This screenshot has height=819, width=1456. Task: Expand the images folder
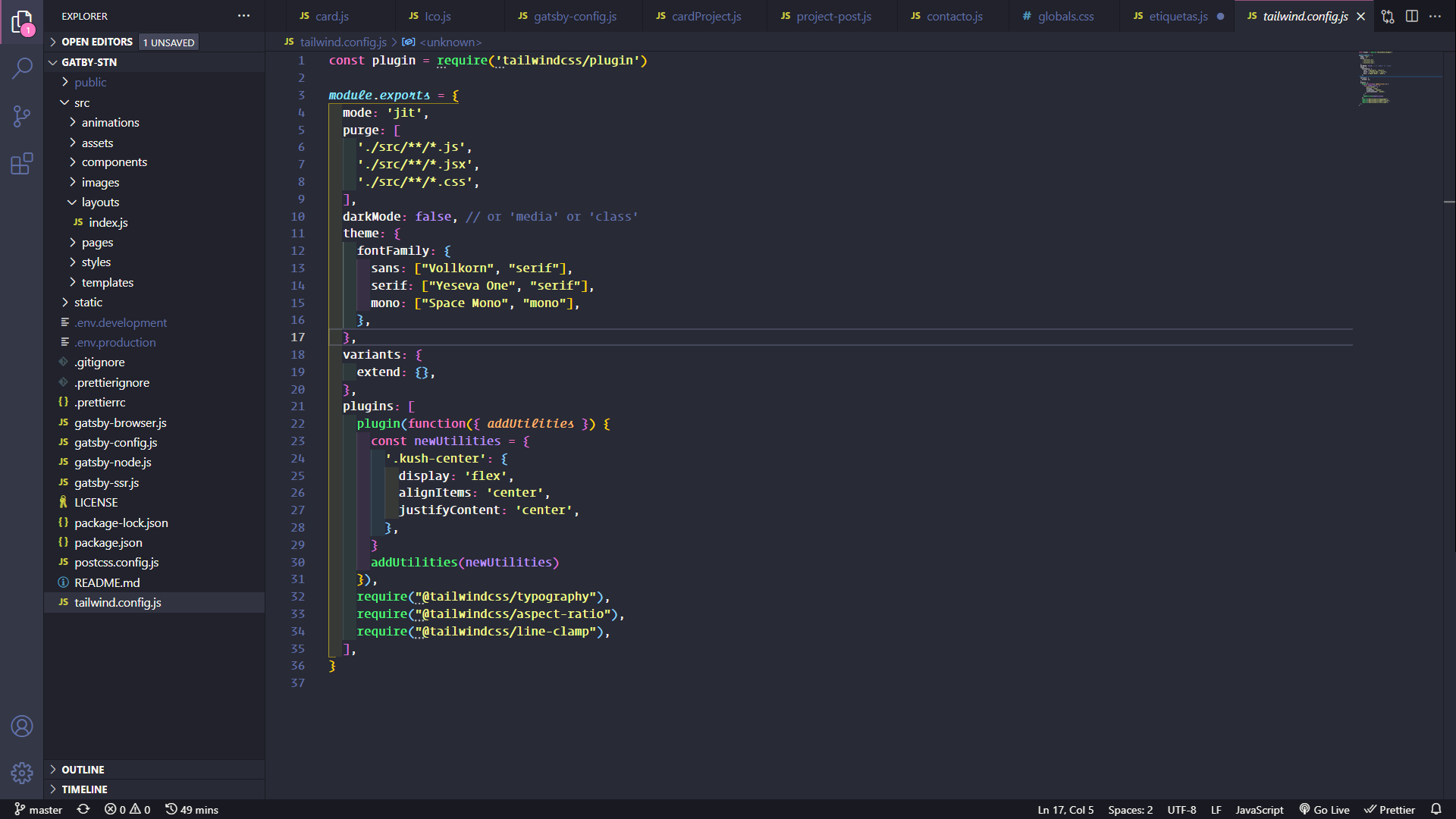(154, 182)
